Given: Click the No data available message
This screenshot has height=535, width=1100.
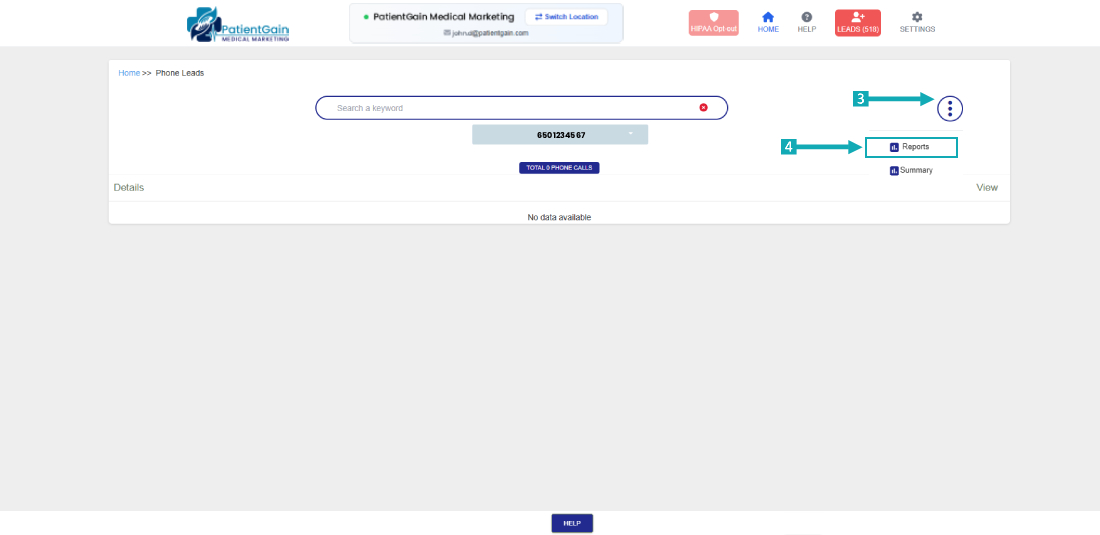Looking at the screenshot, I should 559,217.
